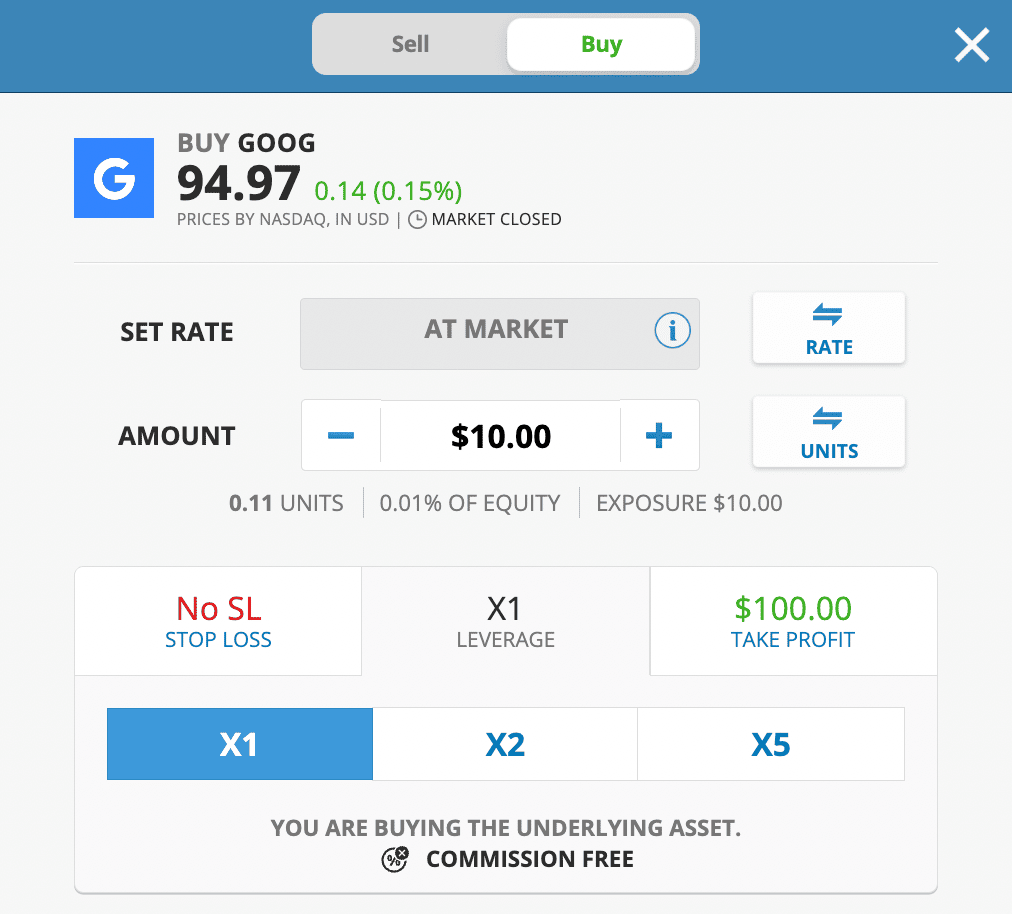Increase amount with the plus button
The image size is (1012, 914).
point(658,436)
